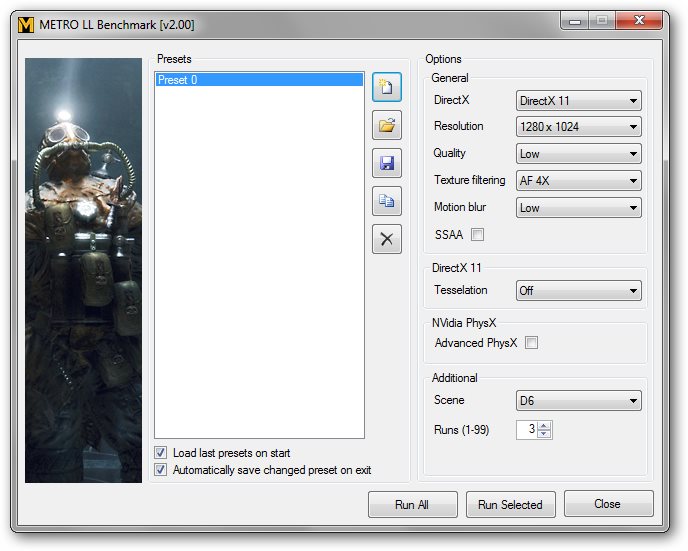The image size is (688, 551).
Task: Close the window using title bar X
Action: (639, 20)
